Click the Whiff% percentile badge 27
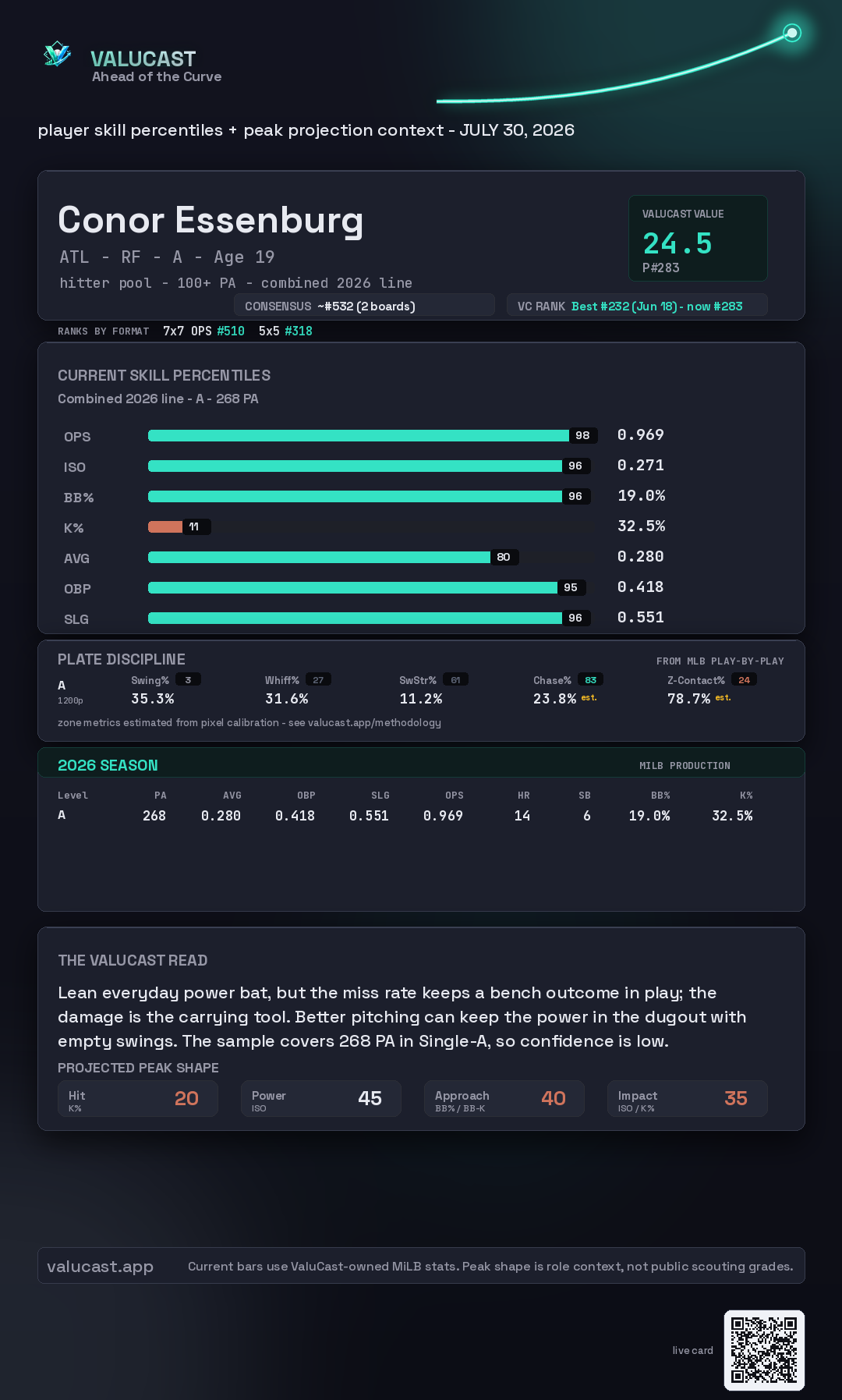The height and width of the screenshot is (1400, 842). 318,680
